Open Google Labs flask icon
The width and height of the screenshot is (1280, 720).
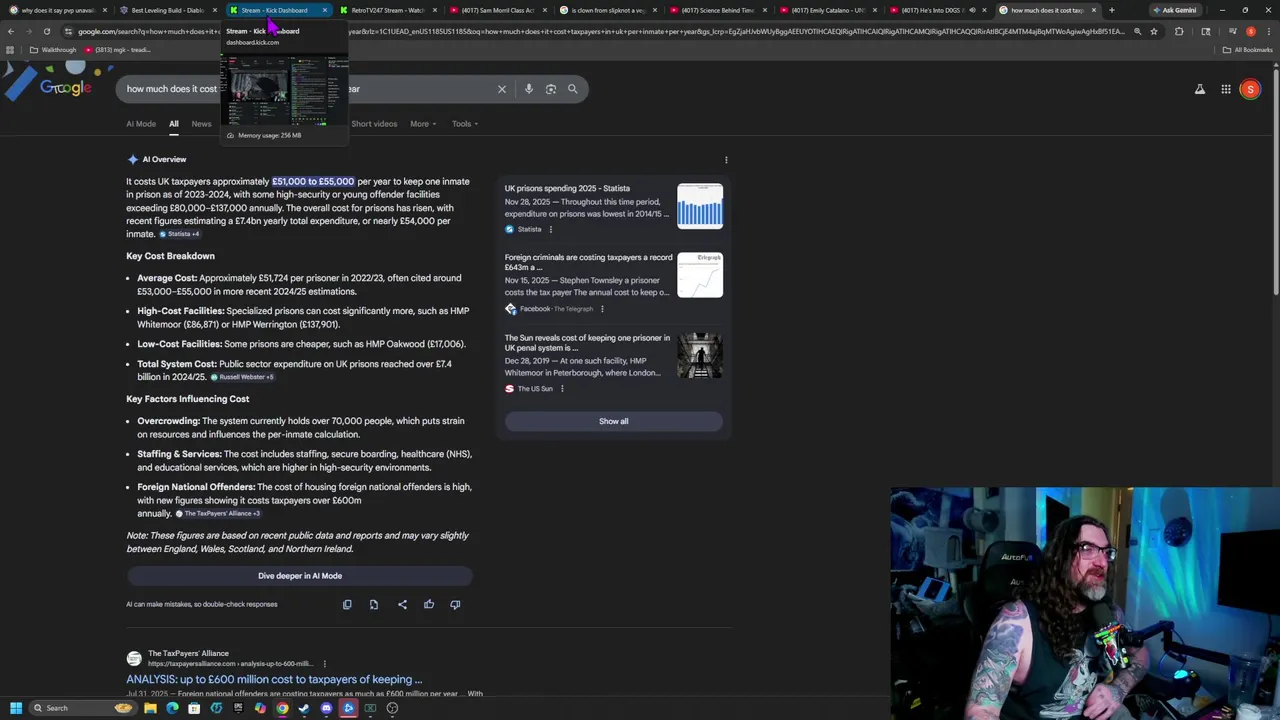(1200, 89)
